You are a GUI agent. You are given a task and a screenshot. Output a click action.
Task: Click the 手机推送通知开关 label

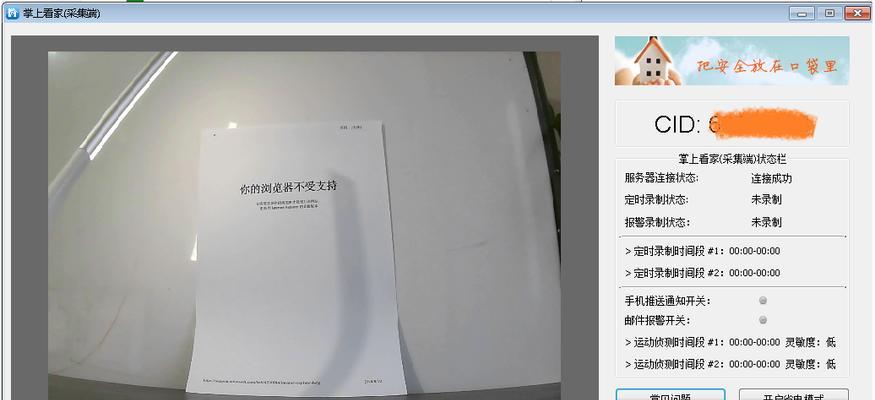pyautogui.click(x=667, y=301)
